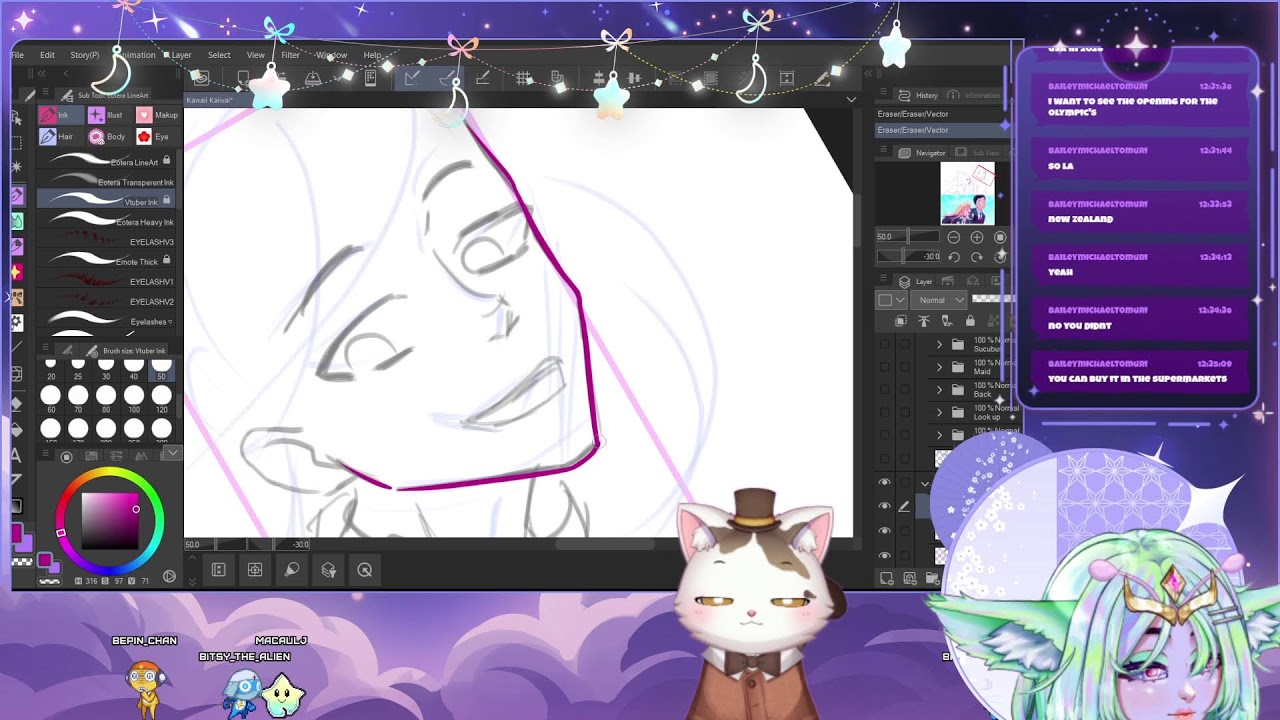Select the first Eraser/Eraser/Vector history entry
The width and height of the screenshot is (1280, 720).
tap(941, 114)
